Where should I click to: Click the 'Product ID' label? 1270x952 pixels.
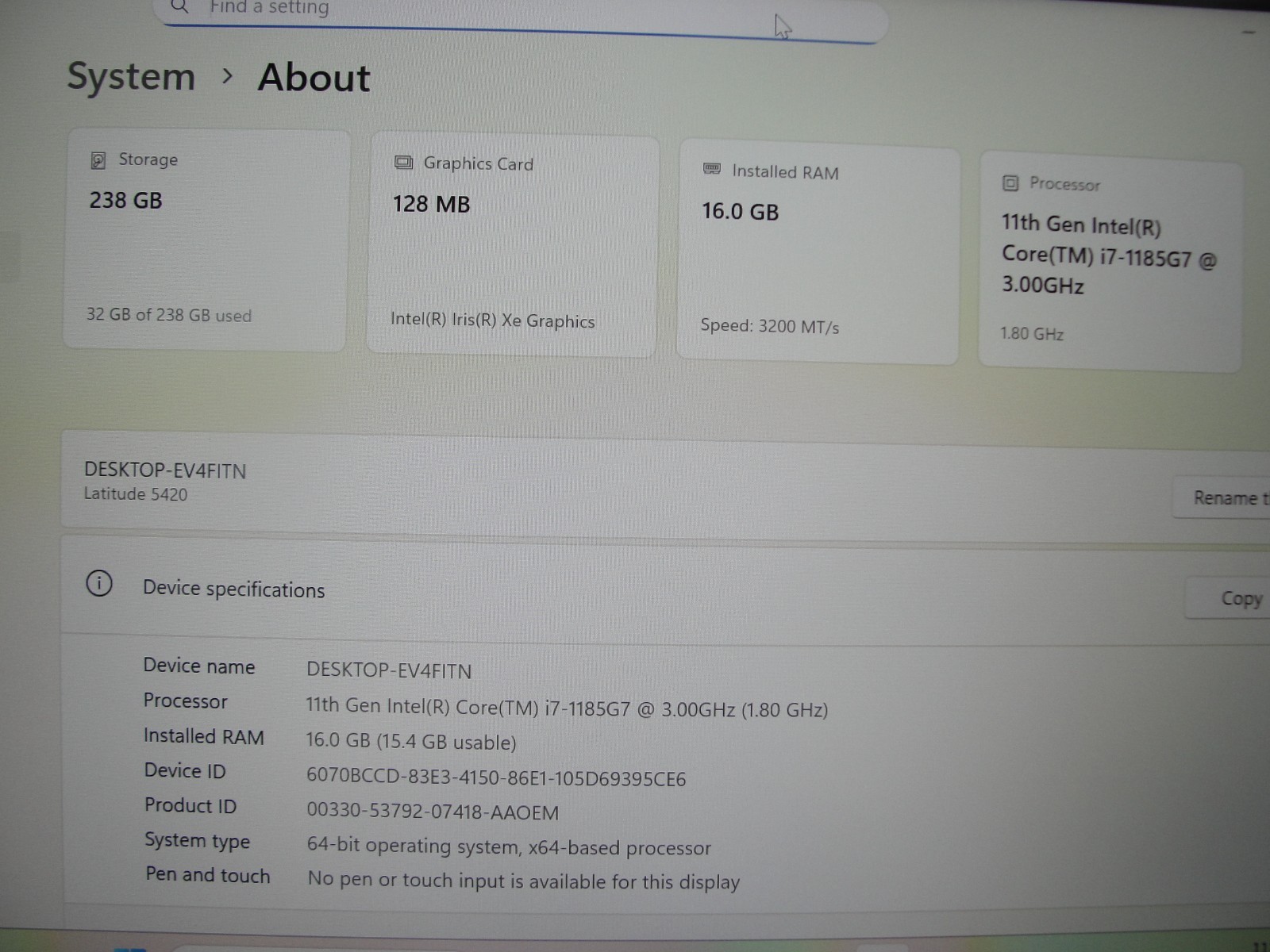(190, 806)
